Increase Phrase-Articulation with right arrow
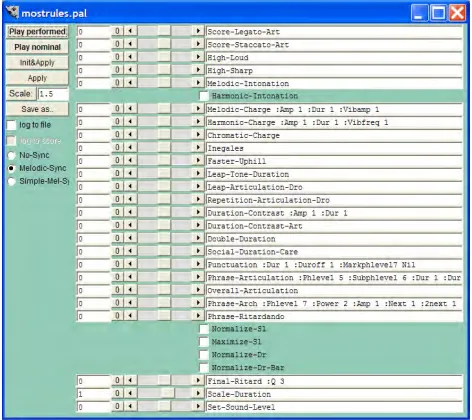Screen dimensions: 472x420 click(198, 277)
